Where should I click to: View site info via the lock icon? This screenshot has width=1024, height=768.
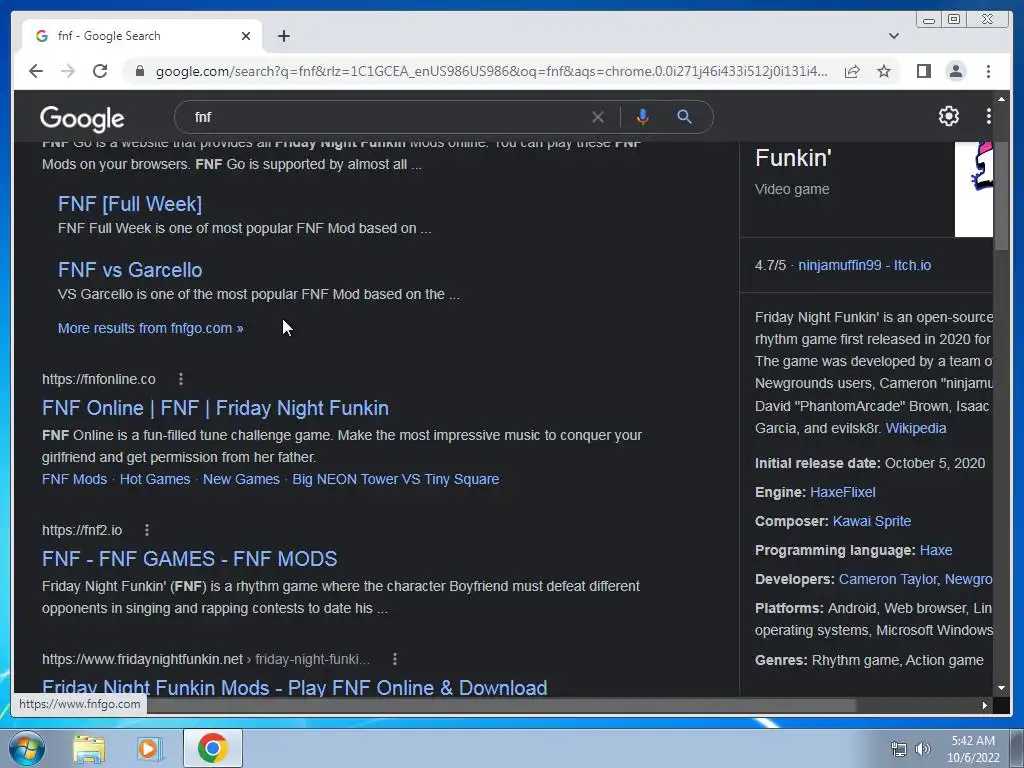point(139,71)
